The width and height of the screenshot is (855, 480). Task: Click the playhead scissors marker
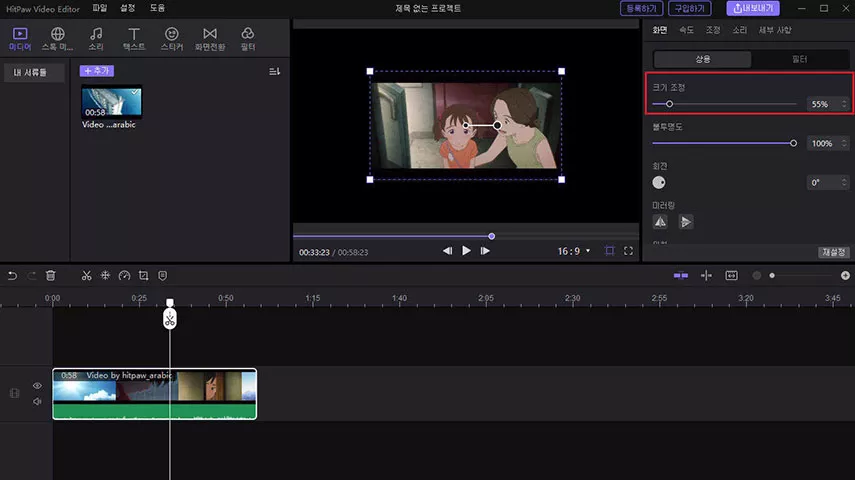click(170, 319)
